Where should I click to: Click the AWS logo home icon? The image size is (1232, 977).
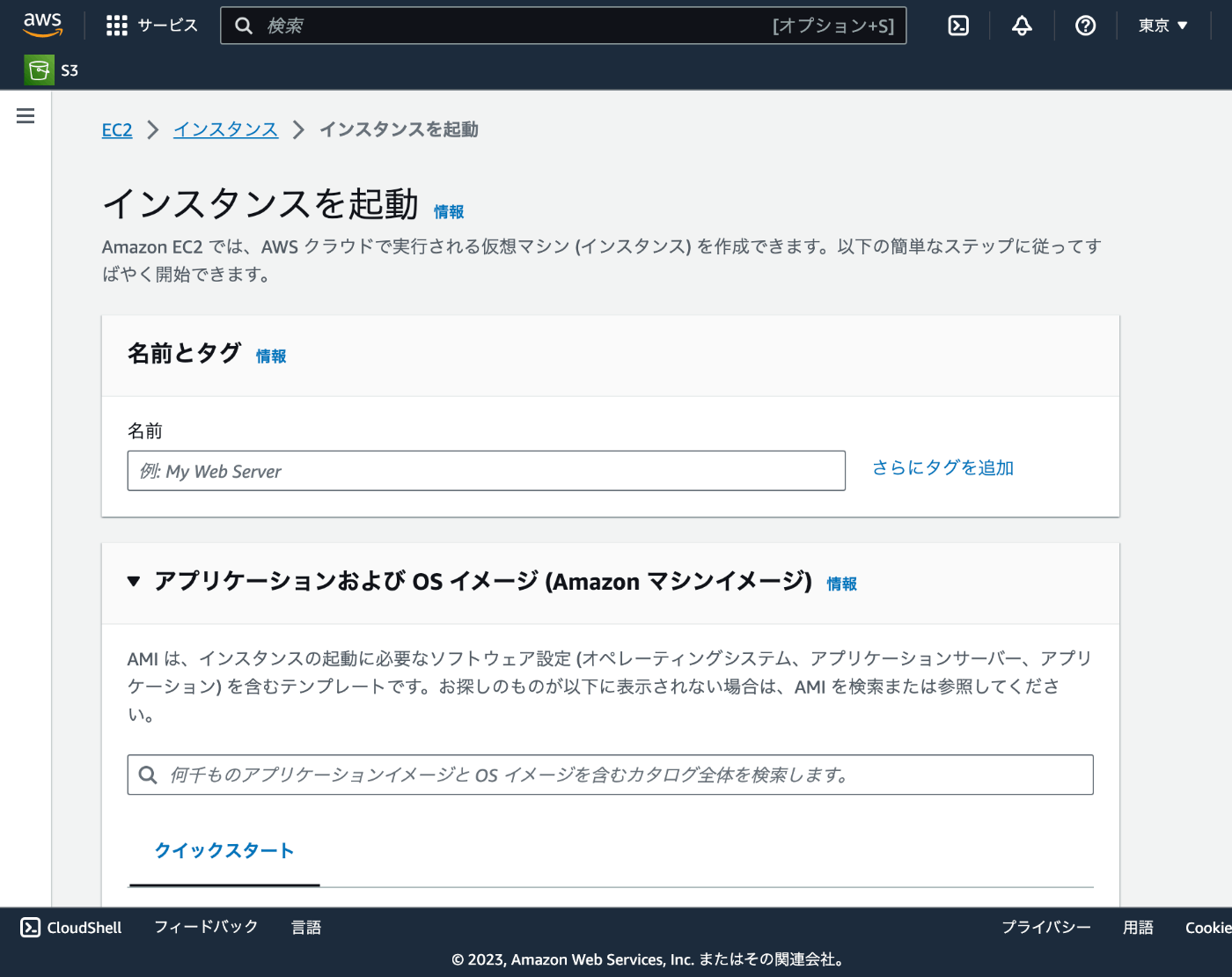pos(42,25)
